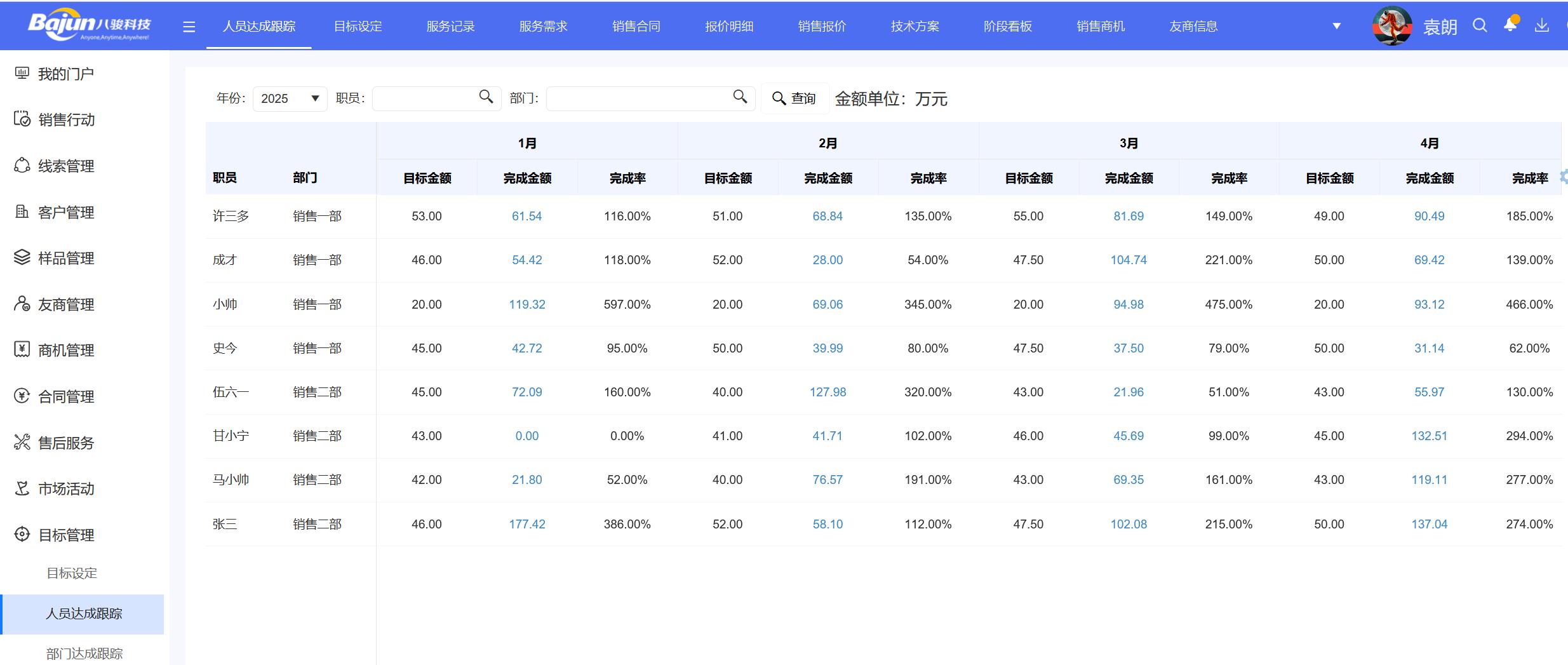Click the download icon in header
This screenshot has height=665, width=1568.
tap(1541, 25)
